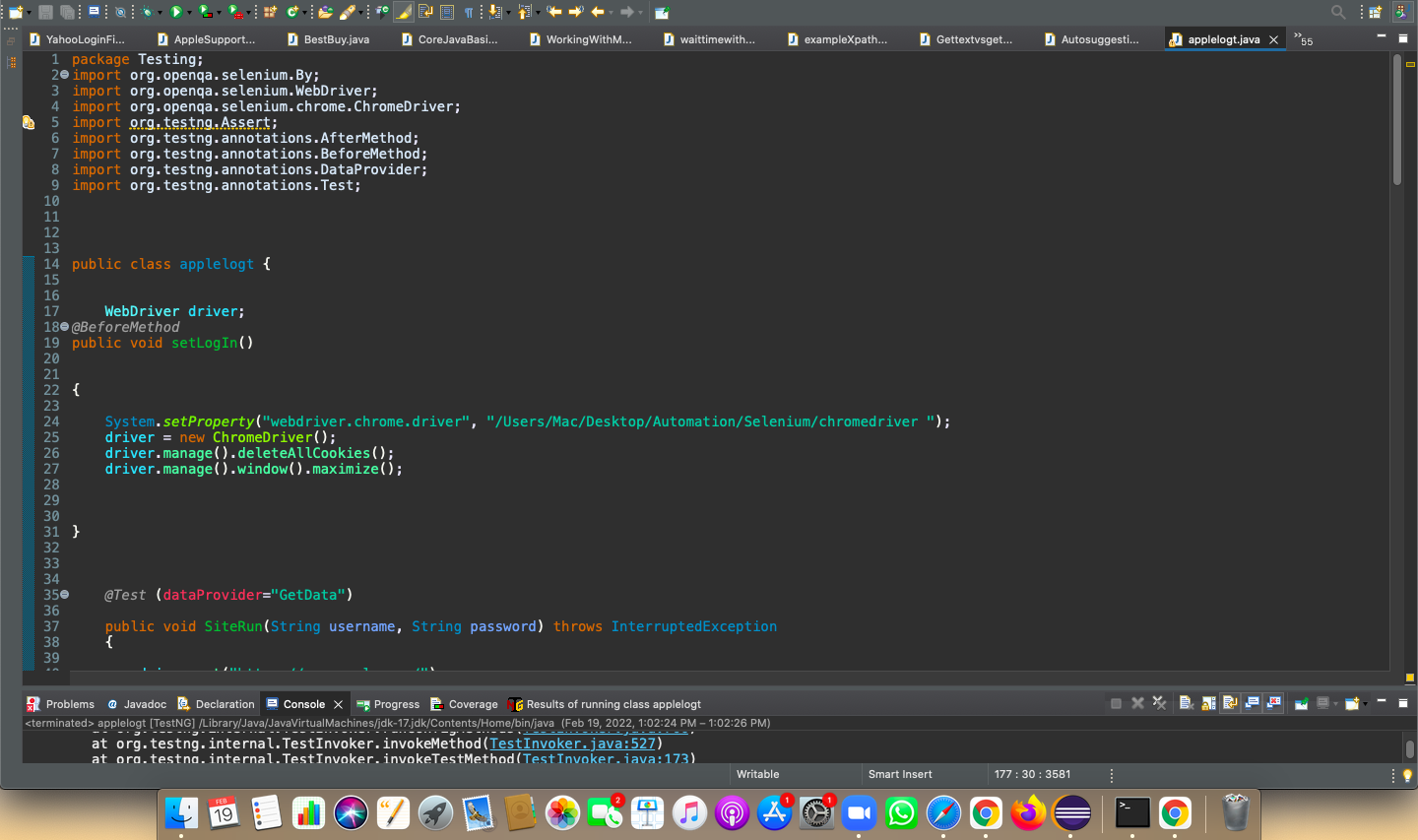
Task: Click the lightbulb tip icon in status bar
Action: (1407, 775)
